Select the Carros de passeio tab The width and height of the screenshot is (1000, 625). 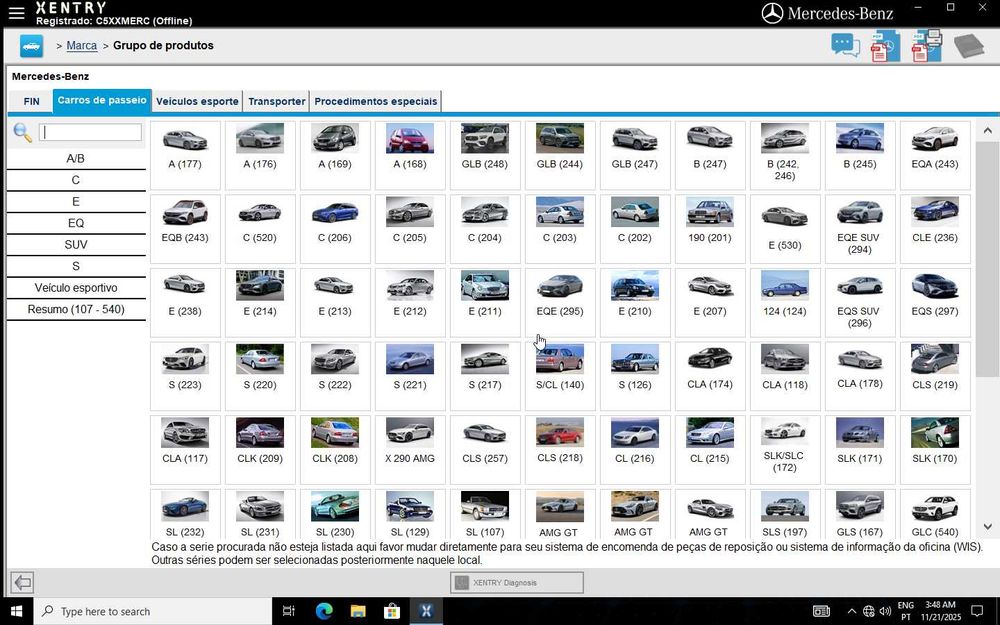coord(102,101)
